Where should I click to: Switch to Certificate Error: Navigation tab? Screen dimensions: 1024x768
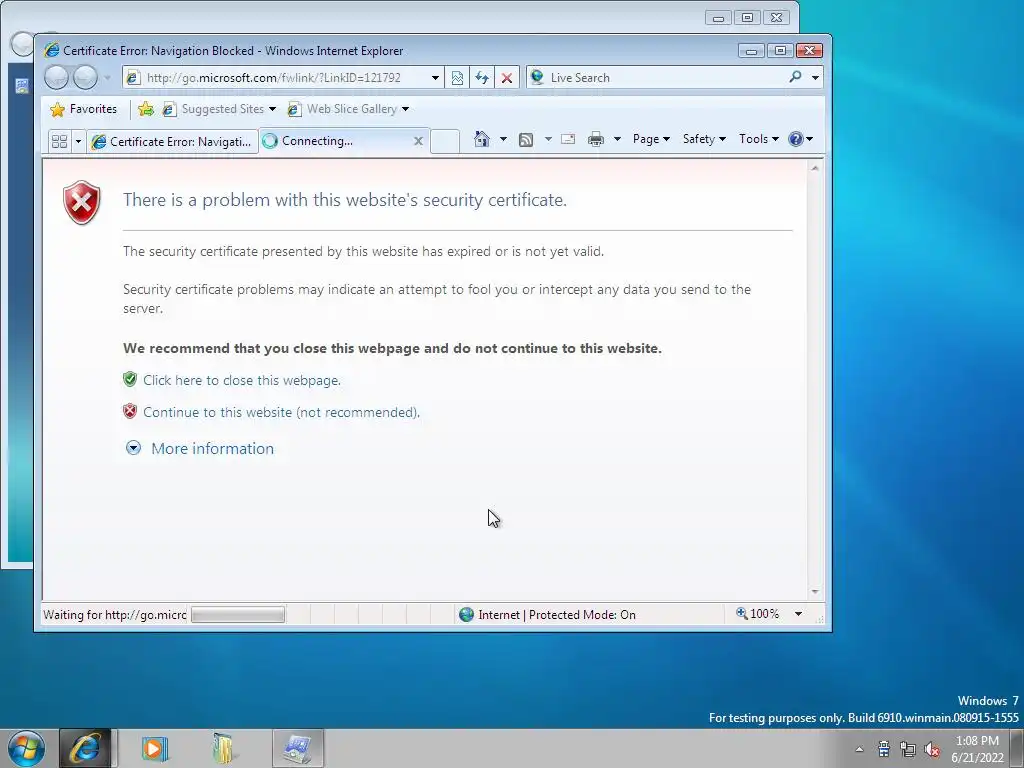[x=172, y=141]
